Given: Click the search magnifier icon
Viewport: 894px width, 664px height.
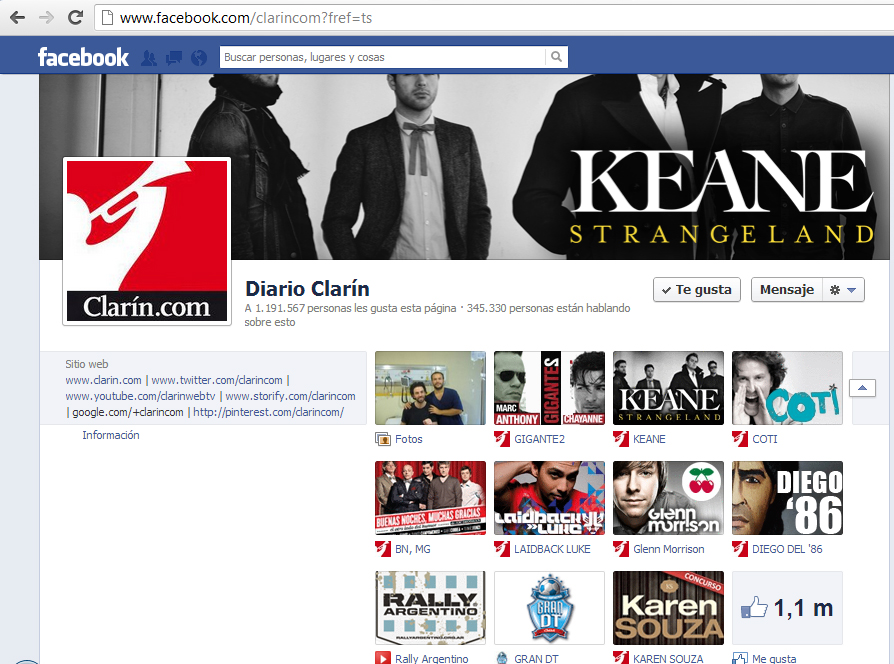Looking at the screenshot, I should click(x=556, y=57).
